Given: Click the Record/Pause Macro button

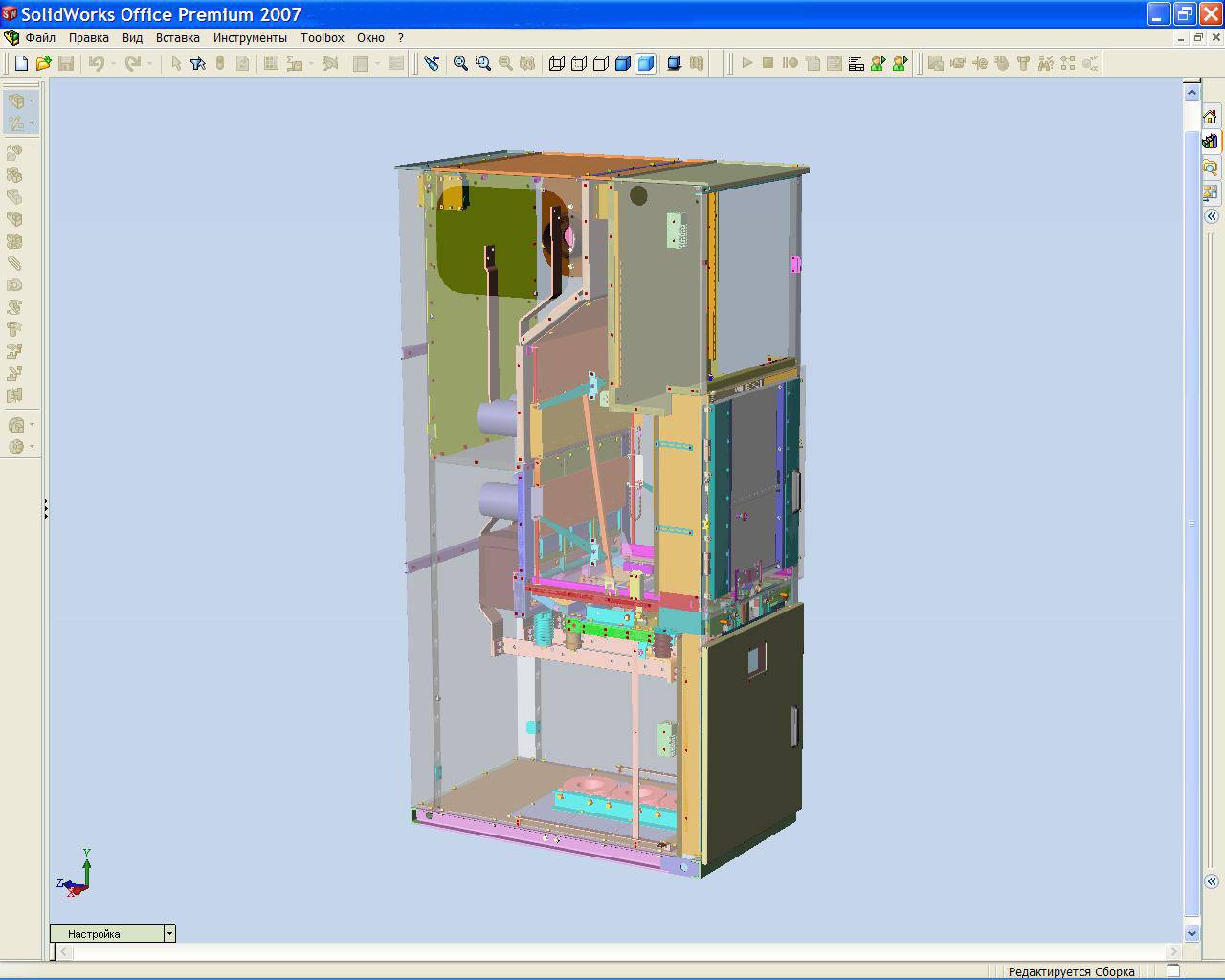Looking at the screenshot, I should [791, 63].
